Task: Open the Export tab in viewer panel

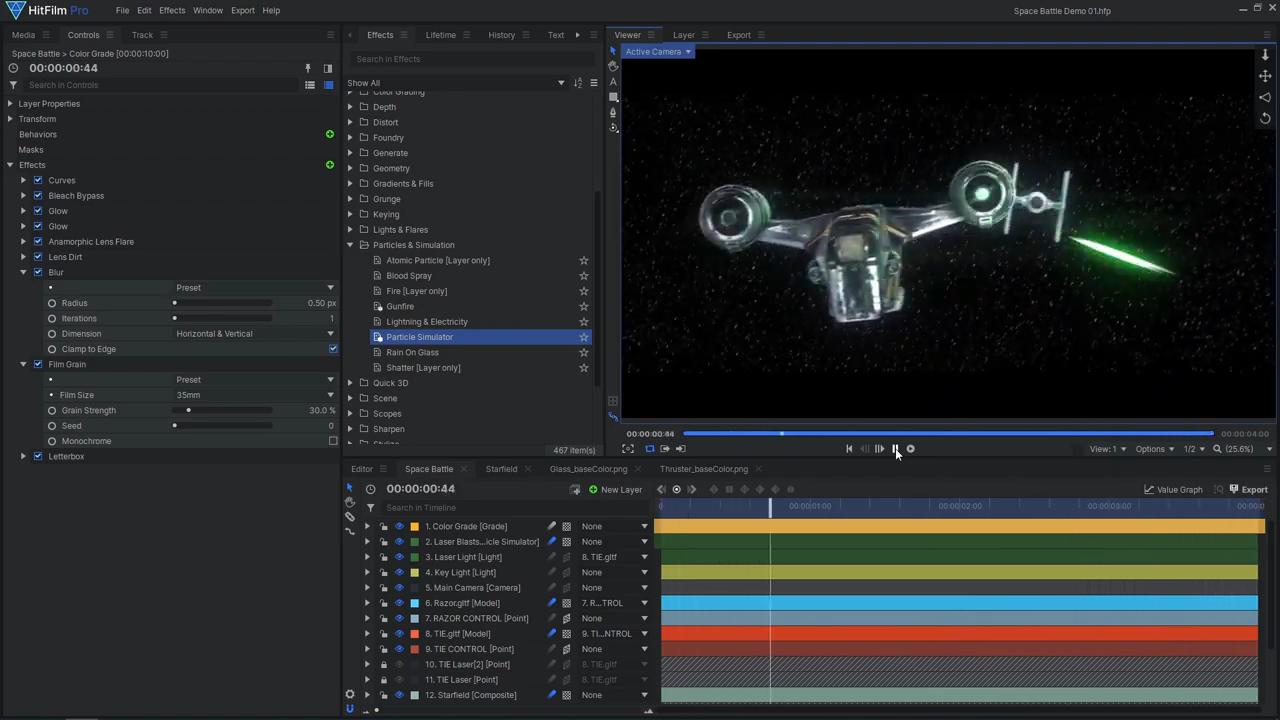Action: (739, 35)
